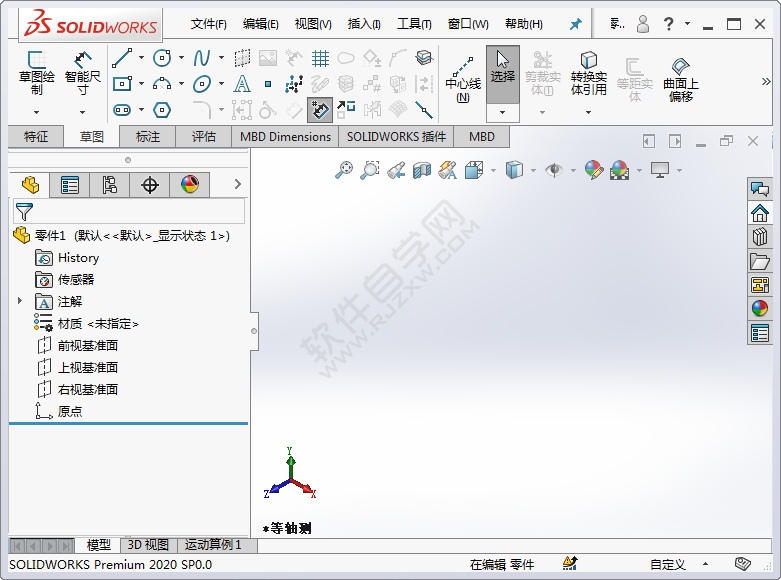Open the Select tool dropdown arrow
This screenshot has width=781, height=580.
(503, 113)
